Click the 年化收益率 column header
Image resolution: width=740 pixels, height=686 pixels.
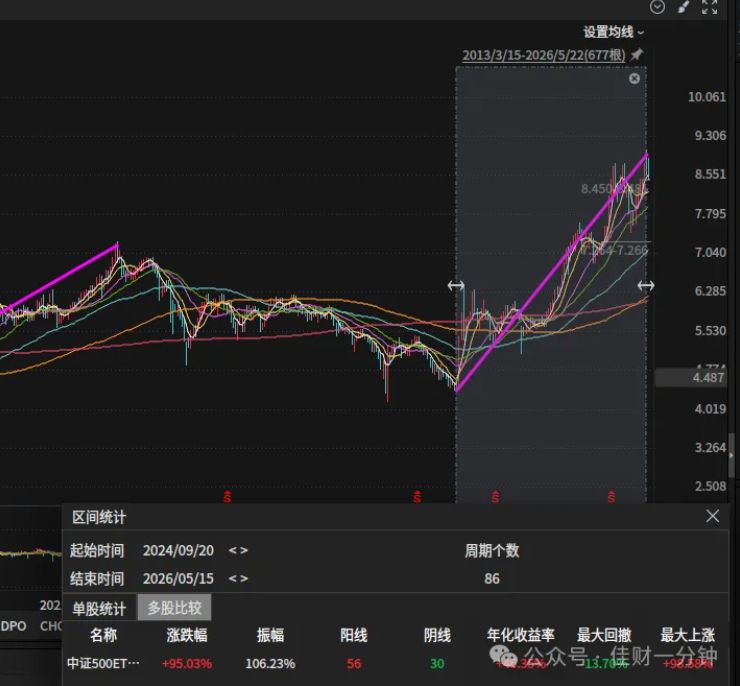pos(521,635)
